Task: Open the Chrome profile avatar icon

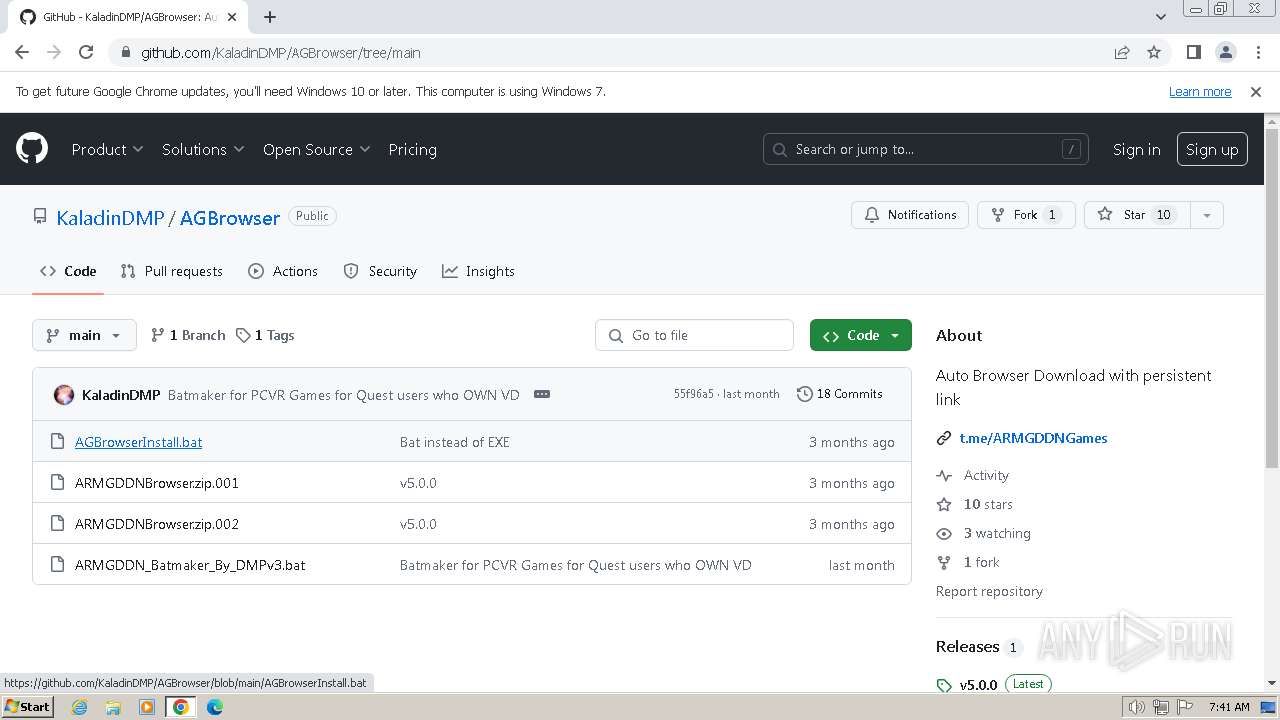Action: (1225, 52)
